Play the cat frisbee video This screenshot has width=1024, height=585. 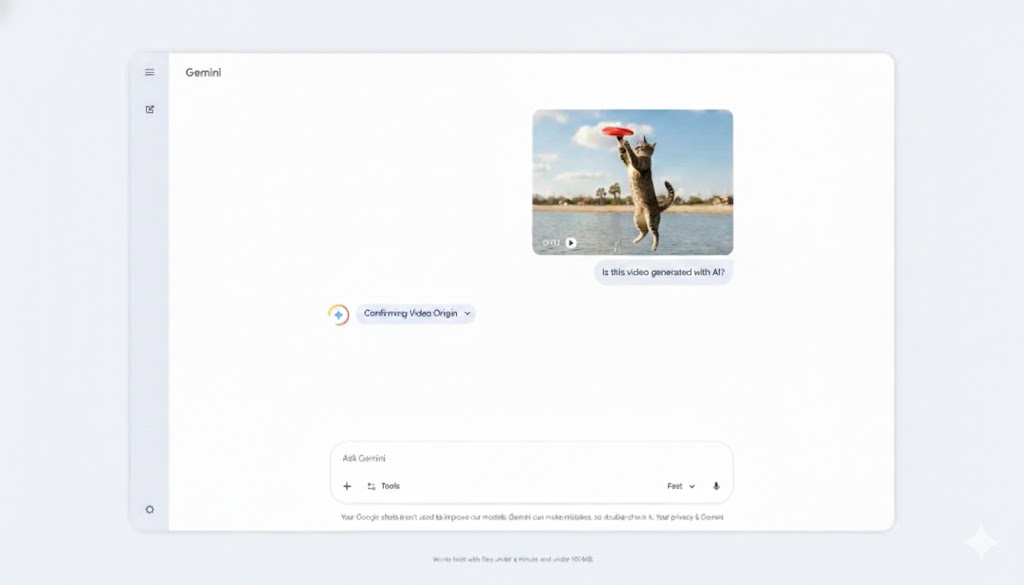(x=571, y=242)
